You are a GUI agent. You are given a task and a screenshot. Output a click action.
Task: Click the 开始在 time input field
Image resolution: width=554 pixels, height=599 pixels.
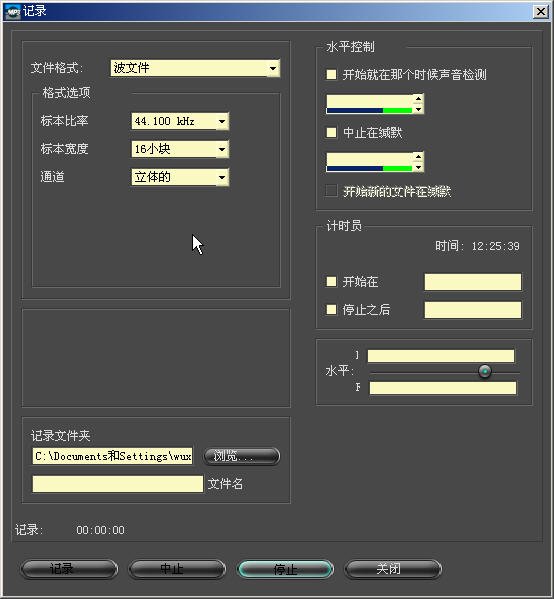[x=473, y=282]
